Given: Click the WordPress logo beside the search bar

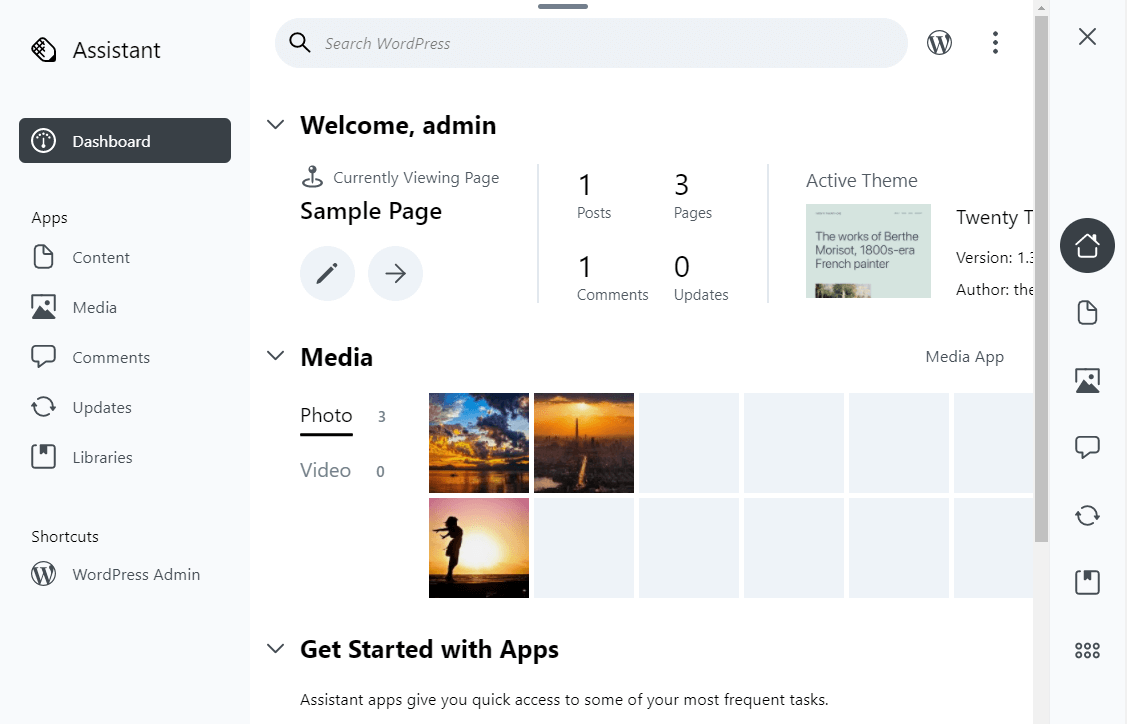Looking at the screenshot, I should (x=939, y=42).
